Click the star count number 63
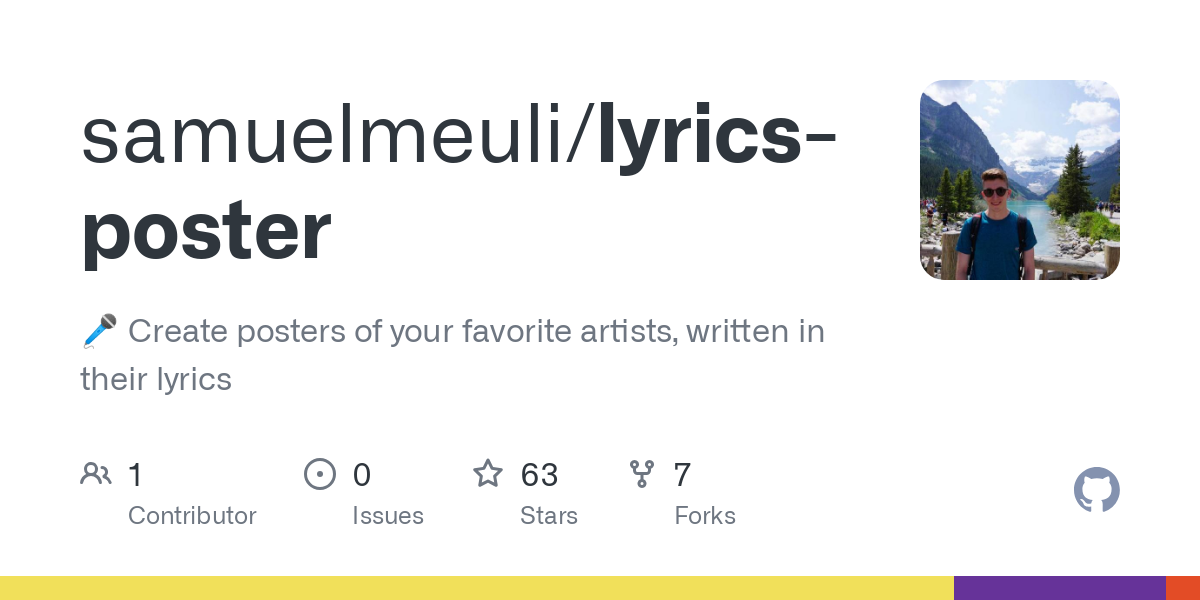Viewport: 1200px width, 600px height. (x=540, y=475)
